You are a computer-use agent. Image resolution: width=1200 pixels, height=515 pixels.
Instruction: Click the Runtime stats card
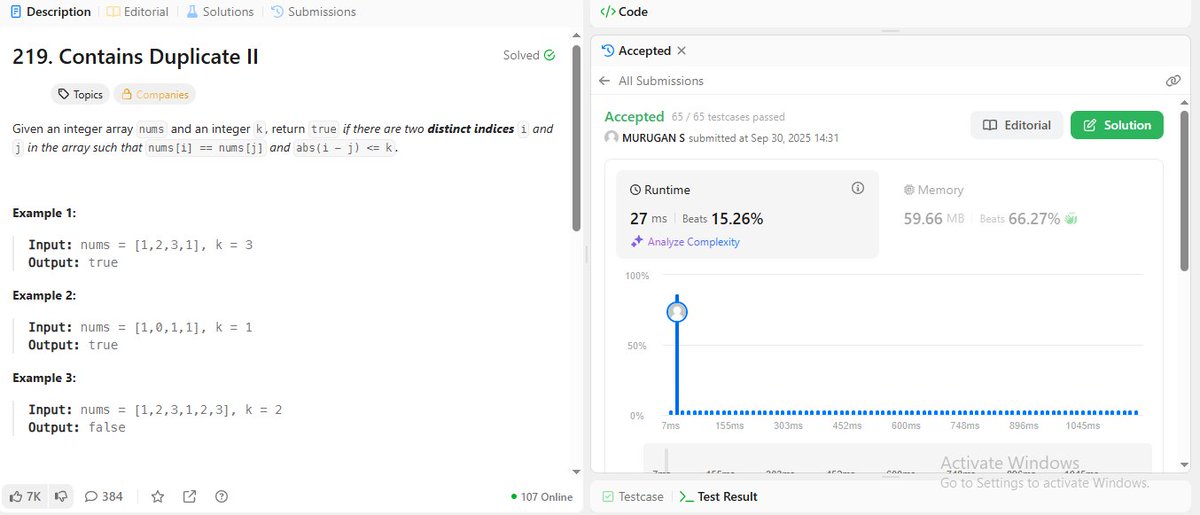(x=748, y=214)
